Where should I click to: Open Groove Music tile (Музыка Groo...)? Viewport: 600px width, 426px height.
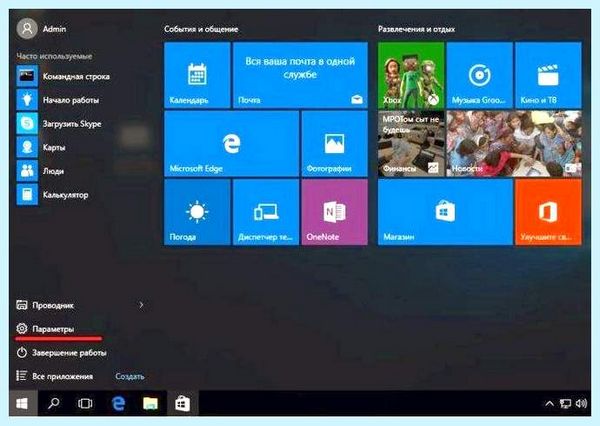479,75
